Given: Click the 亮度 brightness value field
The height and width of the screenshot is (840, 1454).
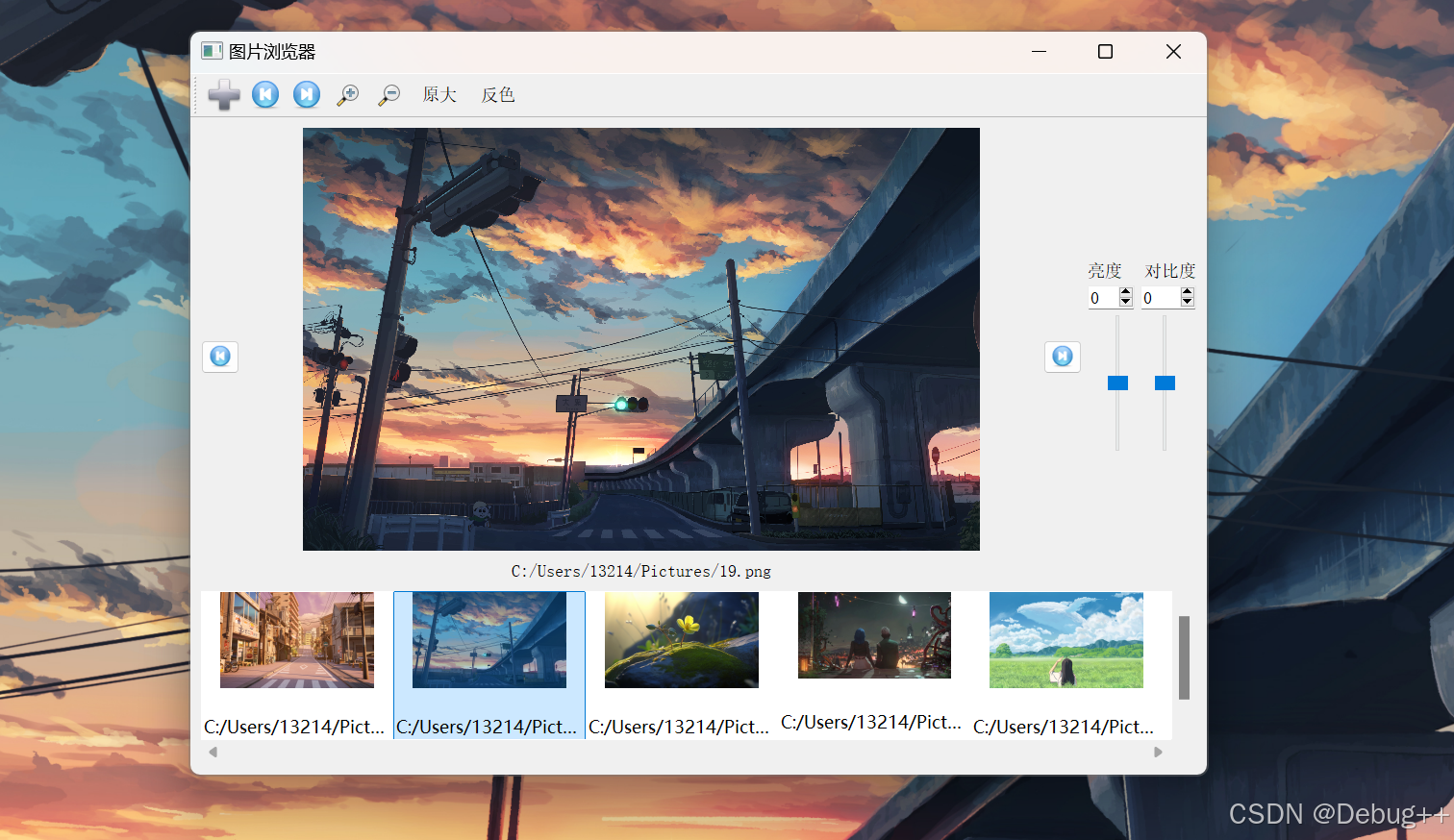Looking at the screenshot, I should [1102, 298].
